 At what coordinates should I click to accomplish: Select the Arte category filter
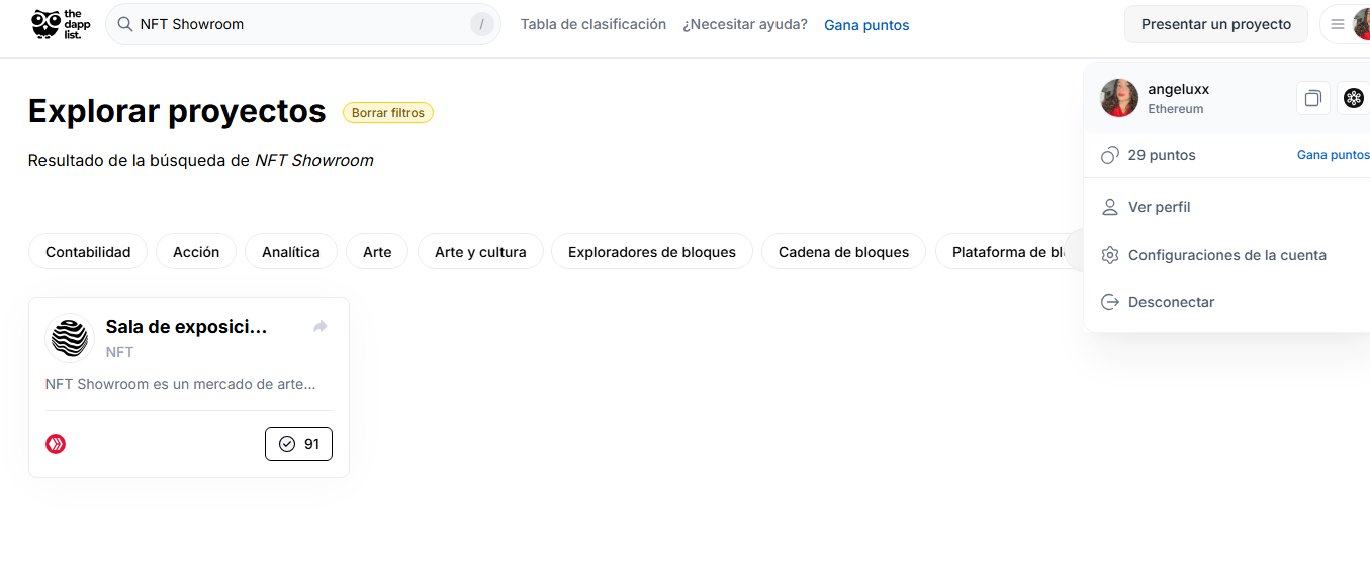(x=377, y=252)
